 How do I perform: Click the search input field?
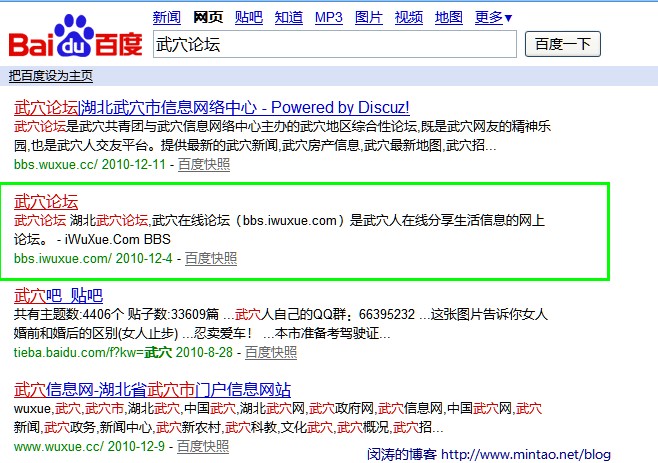[x=334, y=44]
